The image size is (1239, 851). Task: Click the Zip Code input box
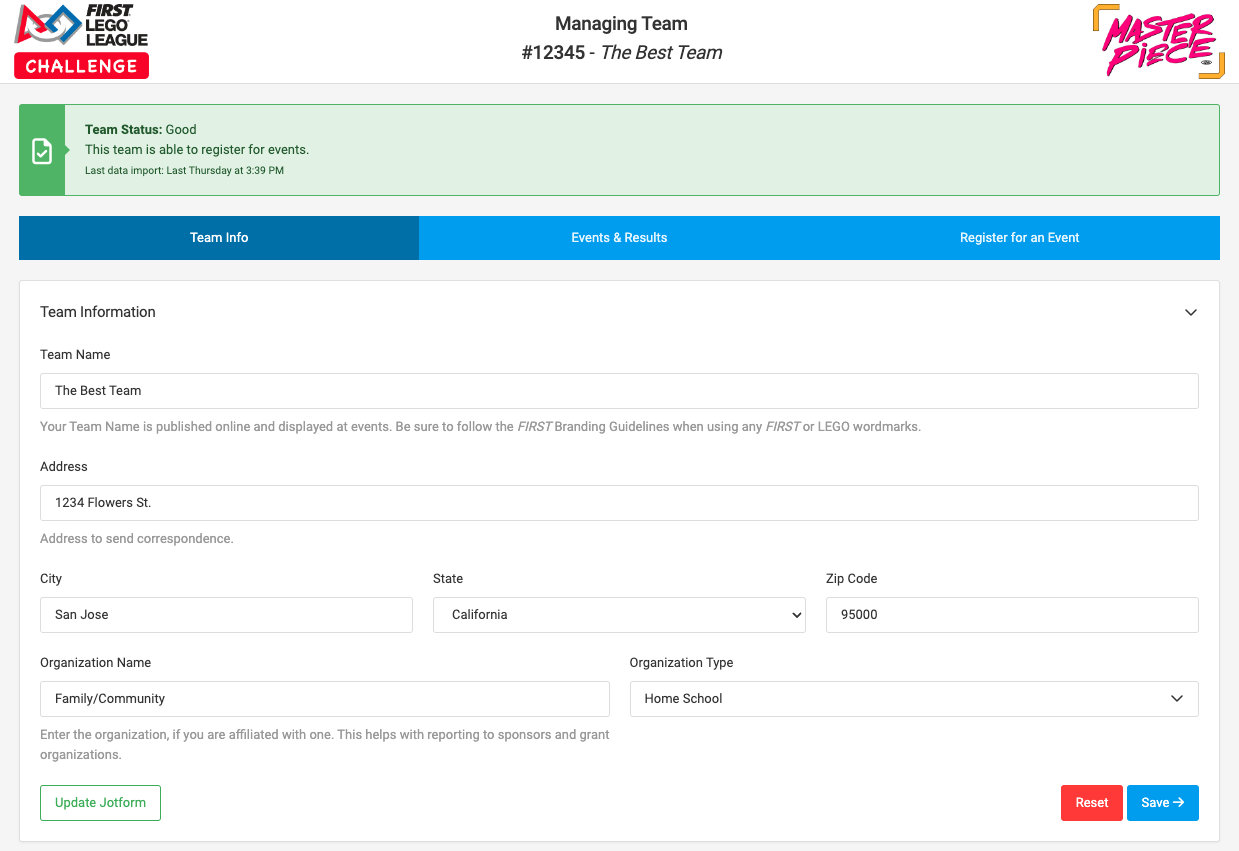1011,615
